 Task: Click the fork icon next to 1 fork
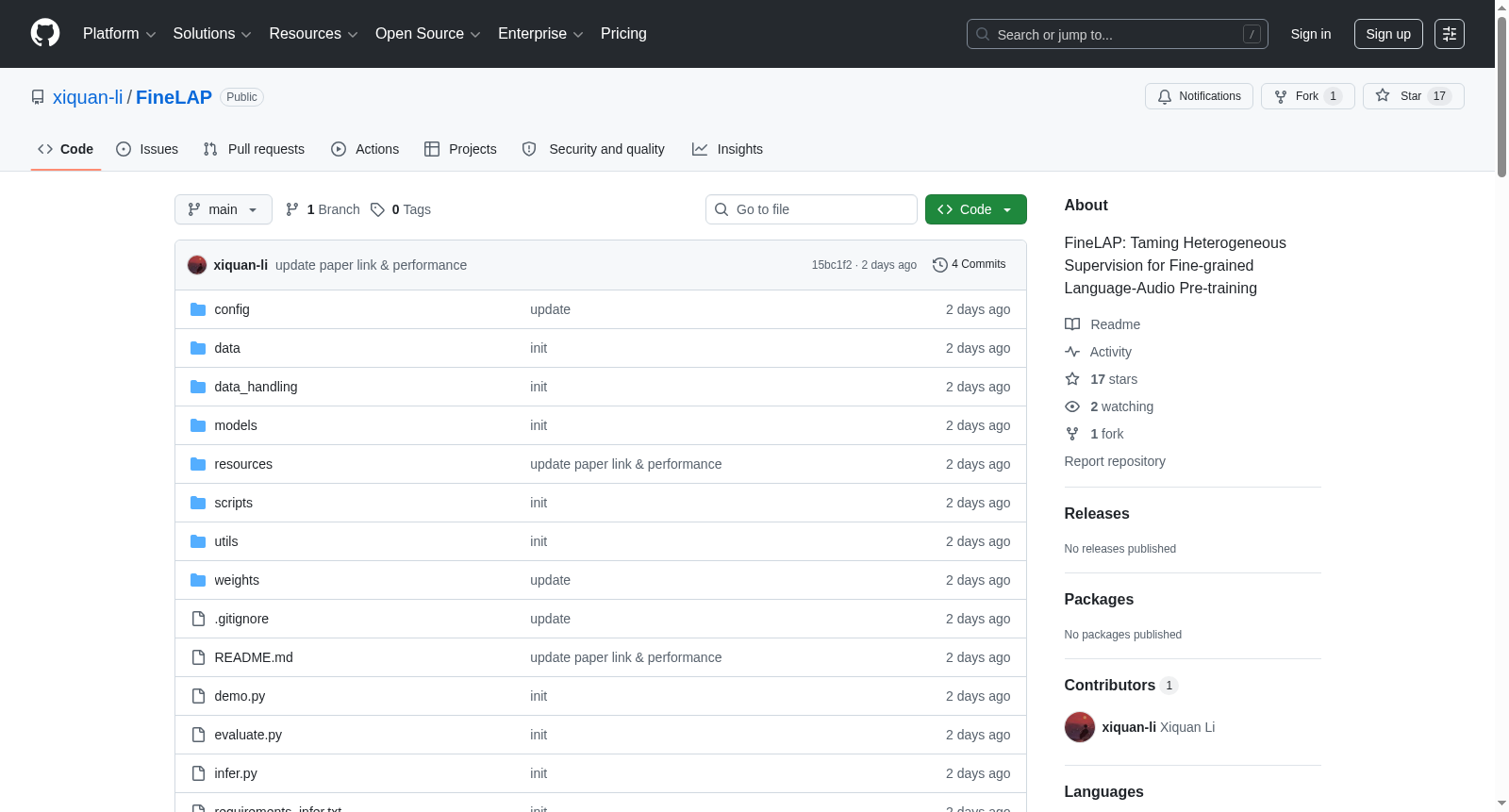1072,434
